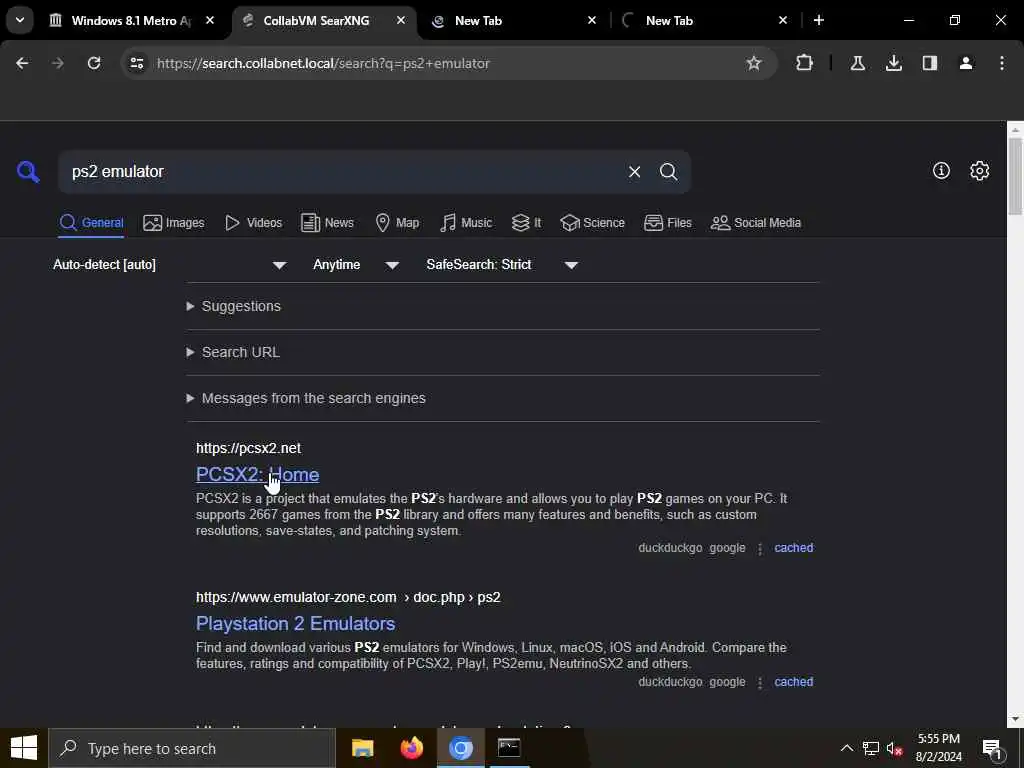
Task: Click the taskbar clock showing 5:55 PM
Action: [938, 748]
